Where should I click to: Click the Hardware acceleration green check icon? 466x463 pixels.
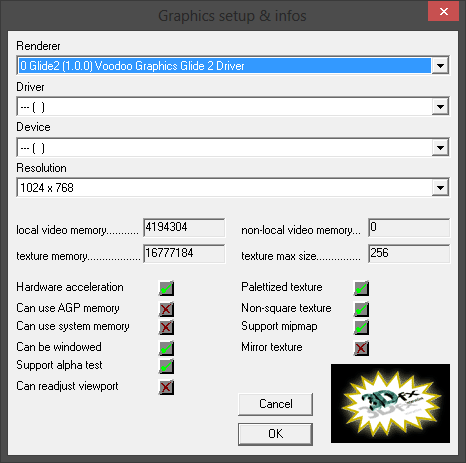166,288
